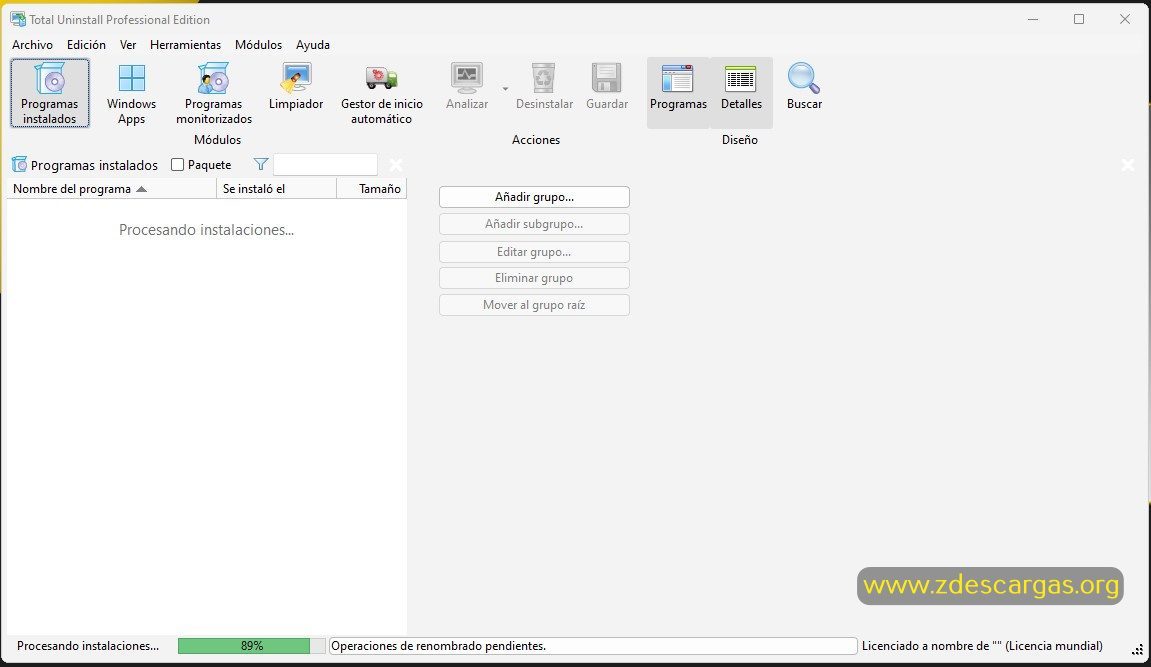Open the Gestor de inicio automático
This screenshot has height=667, width=1151.
[x=382, y=93]
